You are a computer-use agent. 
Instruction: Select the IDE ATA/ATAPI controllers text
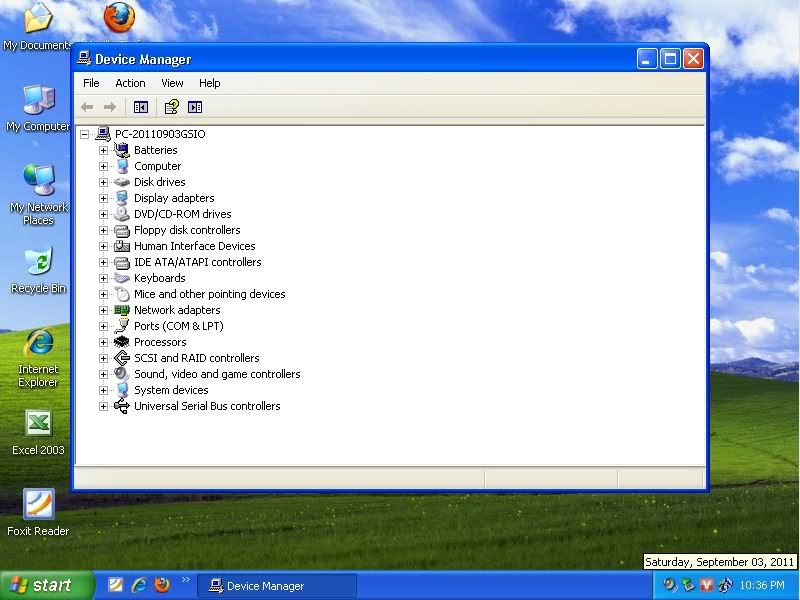click(197, 262)
